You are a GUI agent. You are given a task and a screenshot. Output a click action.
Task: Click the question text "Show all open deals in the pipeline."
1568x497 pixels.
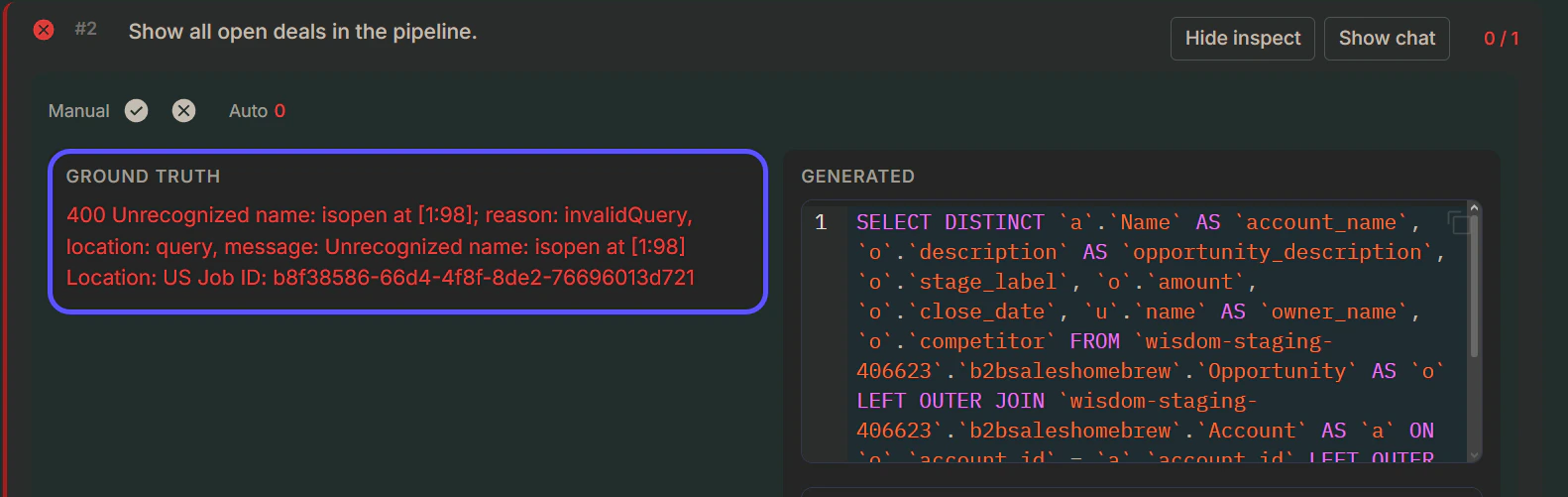[302, 32]
